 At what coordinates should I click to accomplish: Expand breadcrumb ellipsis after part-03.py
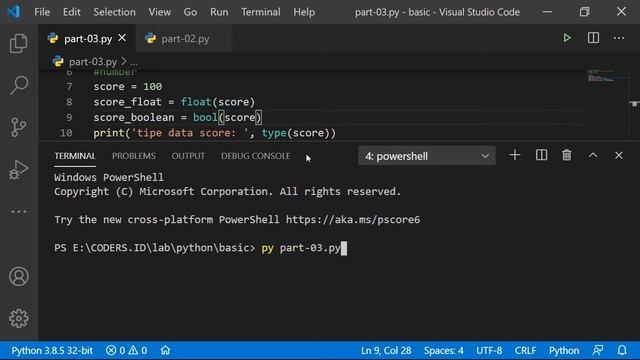[134, 62]
